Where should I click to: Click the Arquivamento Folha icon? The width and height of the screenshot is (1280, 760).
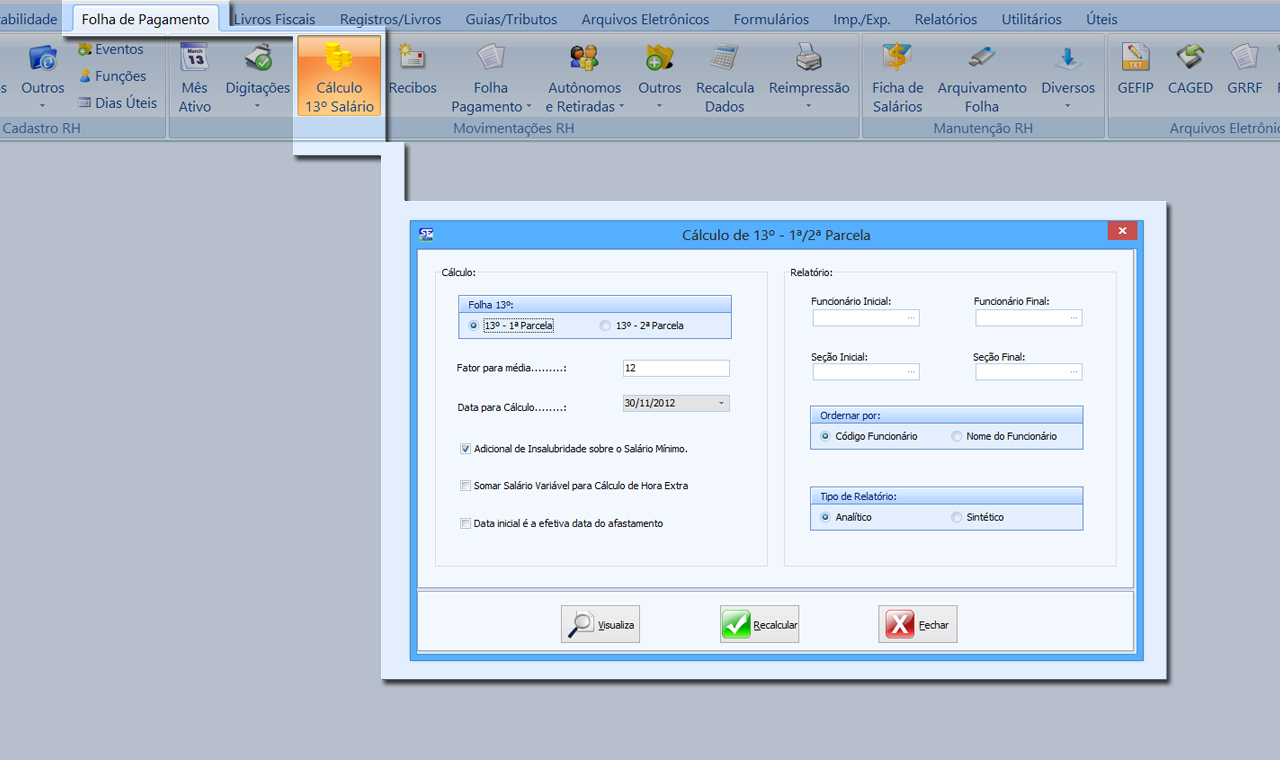click(981, 57)
